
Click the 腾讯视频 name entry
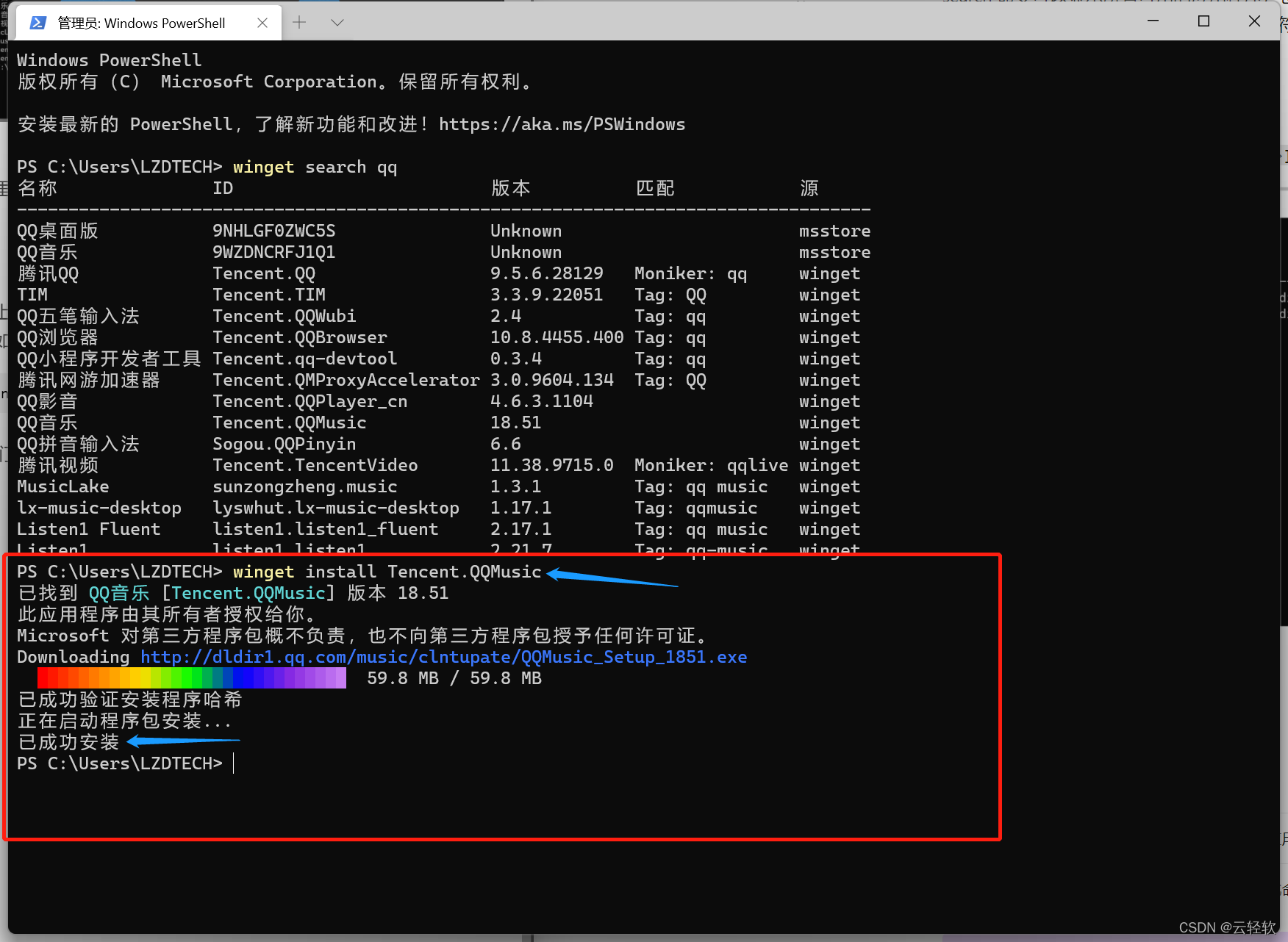click(58, 466)
